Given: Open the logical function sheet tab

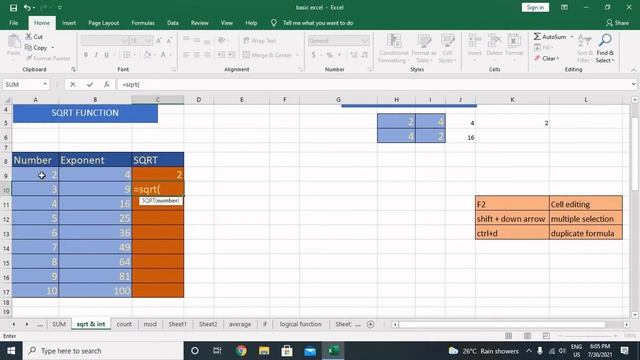Looking at the screenshot, I should coord(300,324).
